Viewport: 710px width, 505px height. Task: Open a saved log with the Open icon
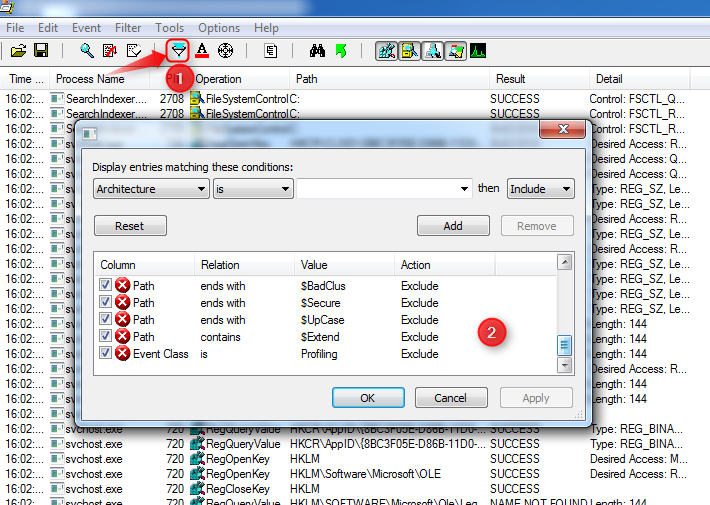18,51
